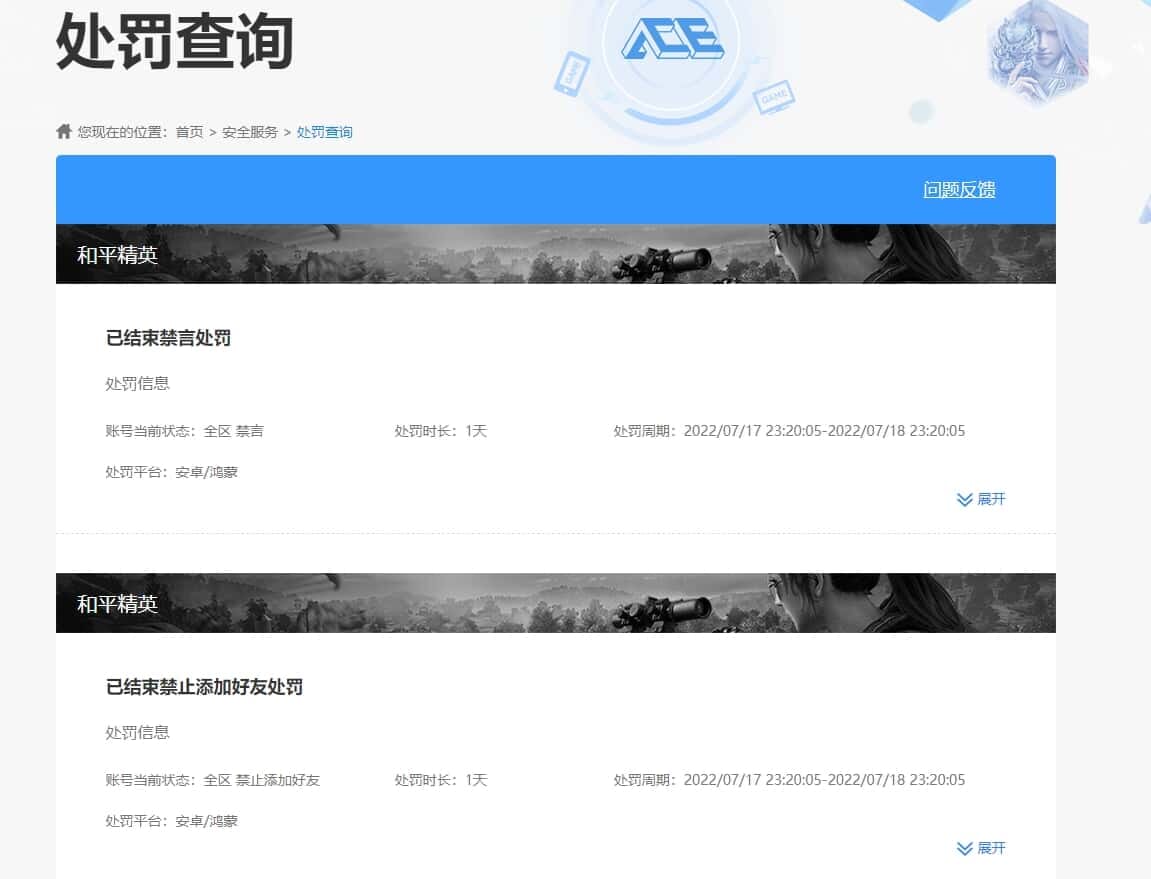
Task: Click 和平精英 banner above 已结束禁止添加好友处罚
Action: [556, 603]
